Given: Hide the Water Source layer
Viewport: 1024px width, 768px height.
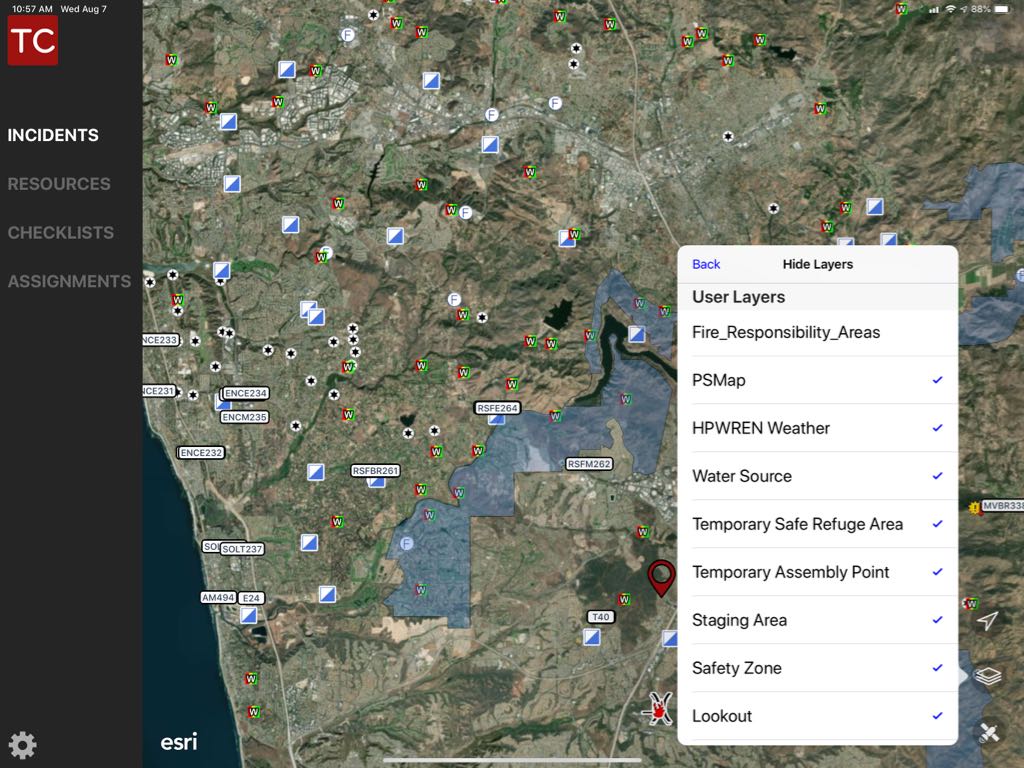Looking at the screenshot, I should coord(817,476).
